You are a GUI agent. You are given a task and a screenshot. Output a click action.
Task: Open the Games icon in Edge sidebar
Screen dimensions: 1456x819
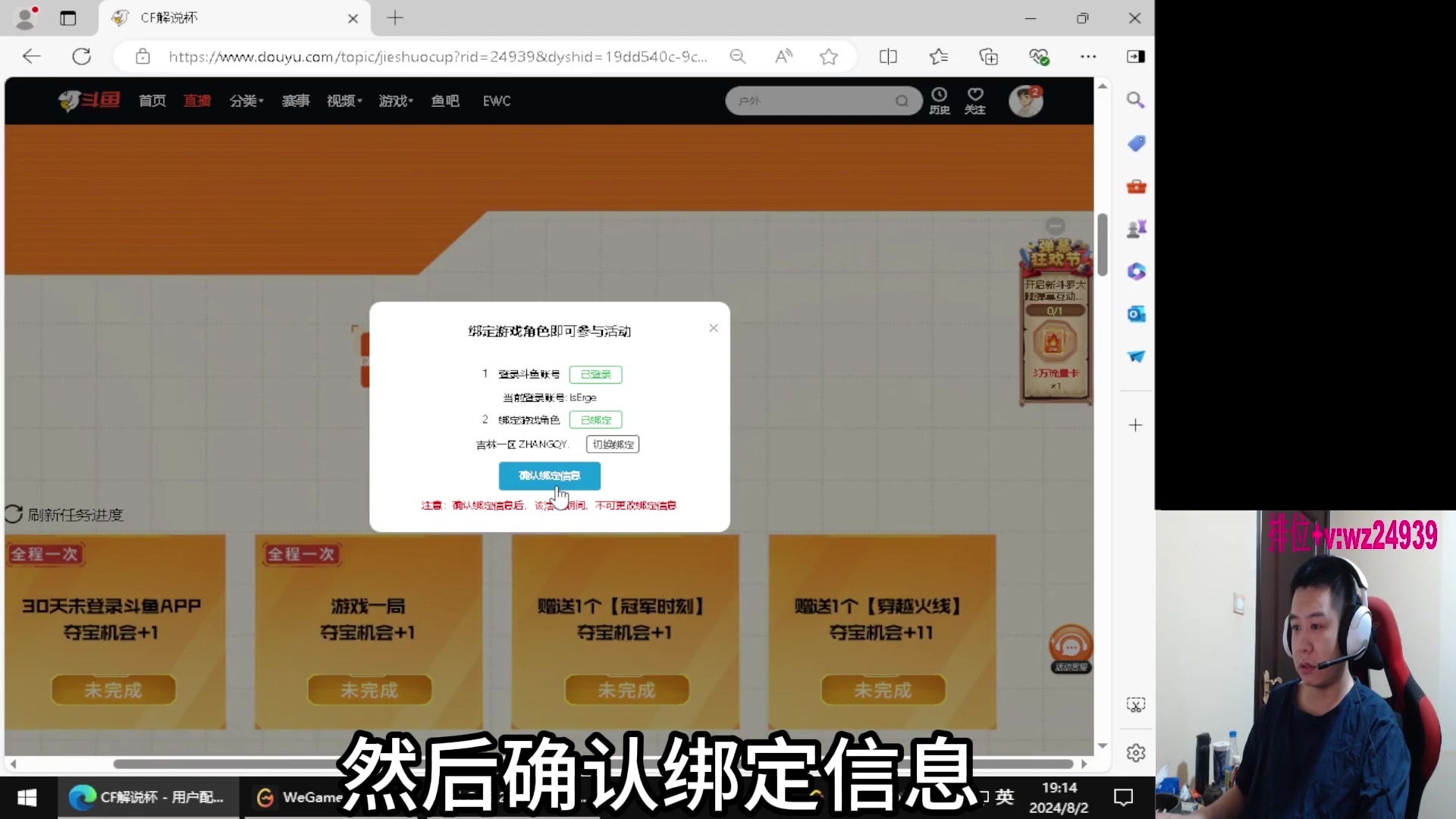(1135, 228)
